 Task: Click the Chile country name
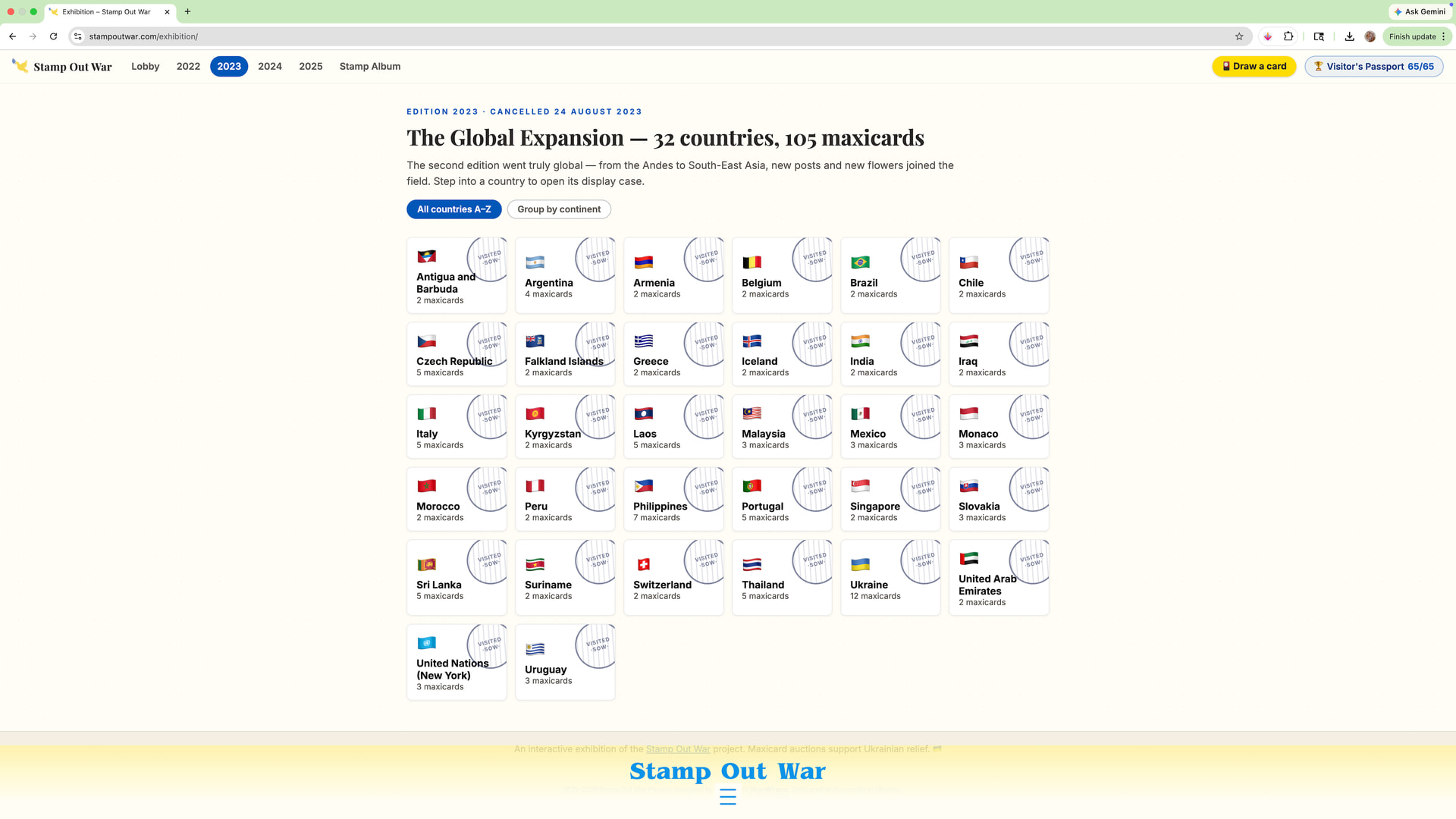tap(971, 283)
